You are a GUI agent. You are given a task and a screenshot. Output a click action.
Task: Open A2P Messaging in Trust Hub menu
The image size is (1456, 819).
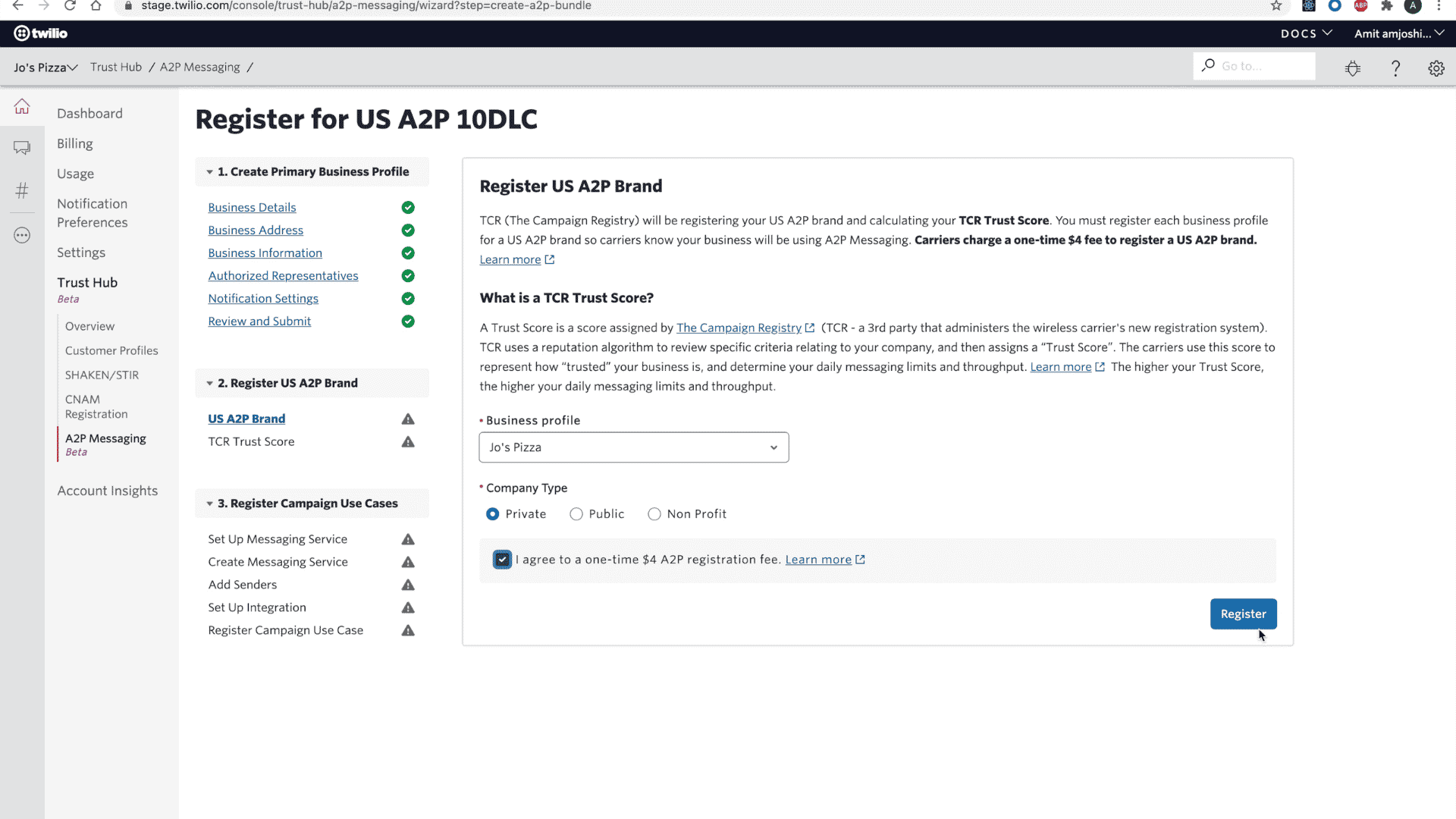[x=105, y=438]
